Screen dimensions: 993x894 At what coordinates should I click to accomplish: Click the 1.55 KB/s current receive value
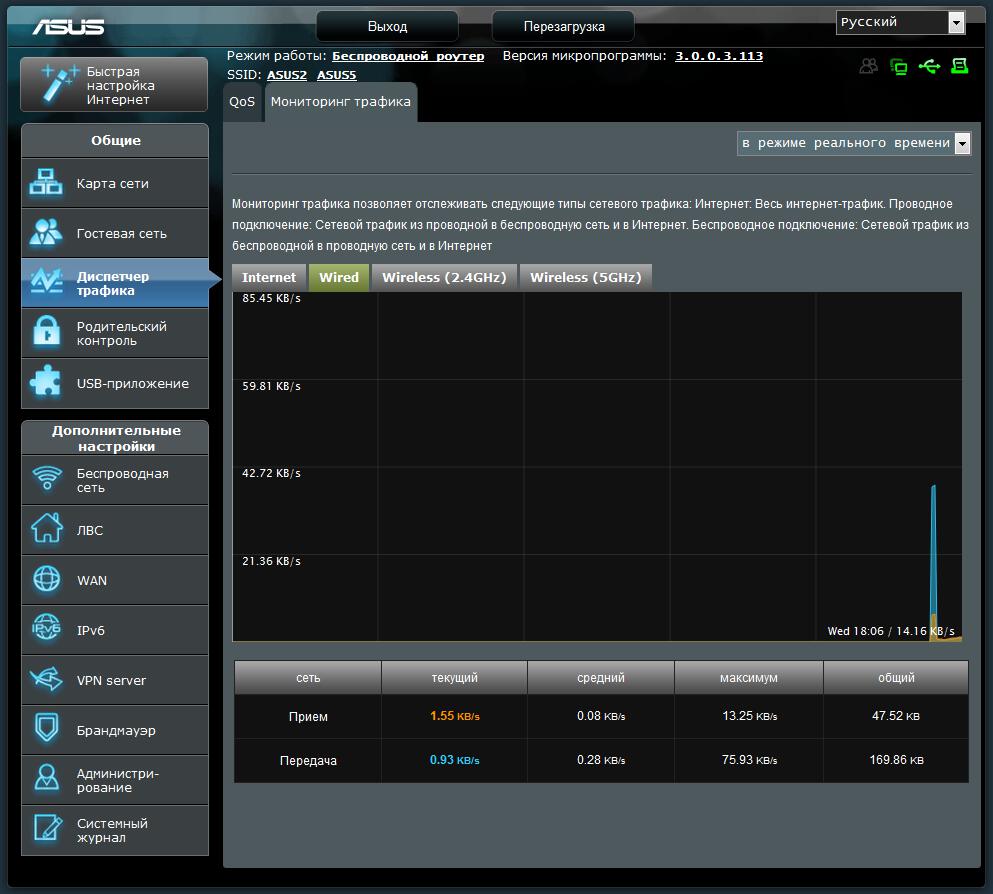click(455, 716)
